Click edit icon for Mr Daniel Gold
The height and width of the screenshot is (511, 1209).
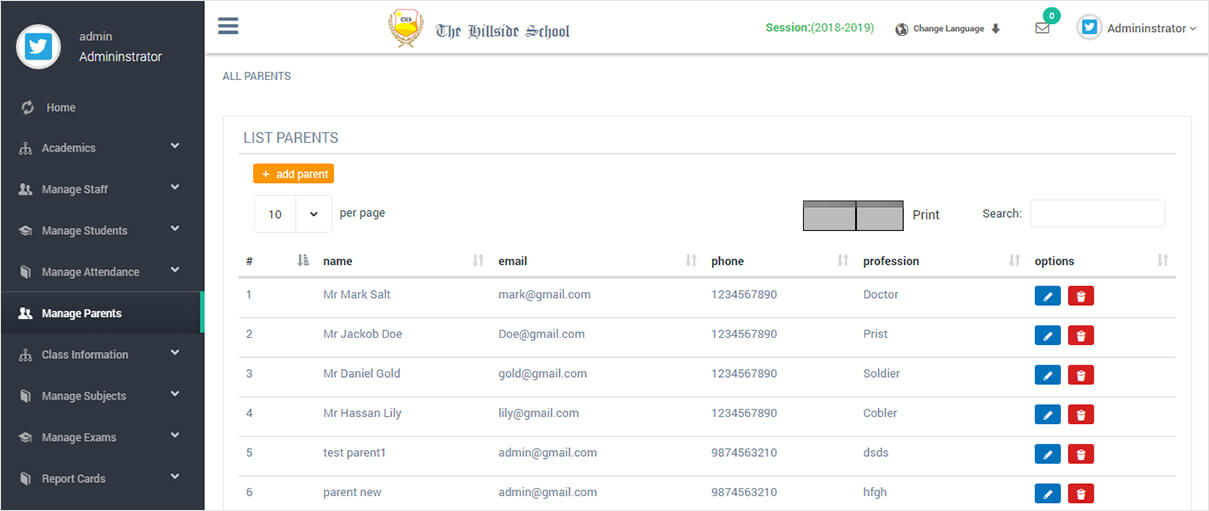click(1047, 375)
